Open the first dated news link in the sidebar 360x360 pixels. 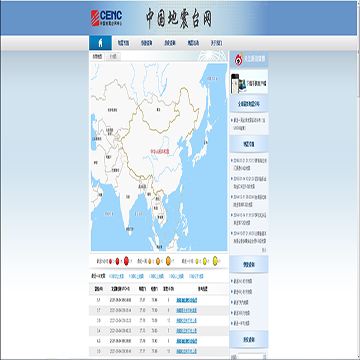tap(250, 164)
